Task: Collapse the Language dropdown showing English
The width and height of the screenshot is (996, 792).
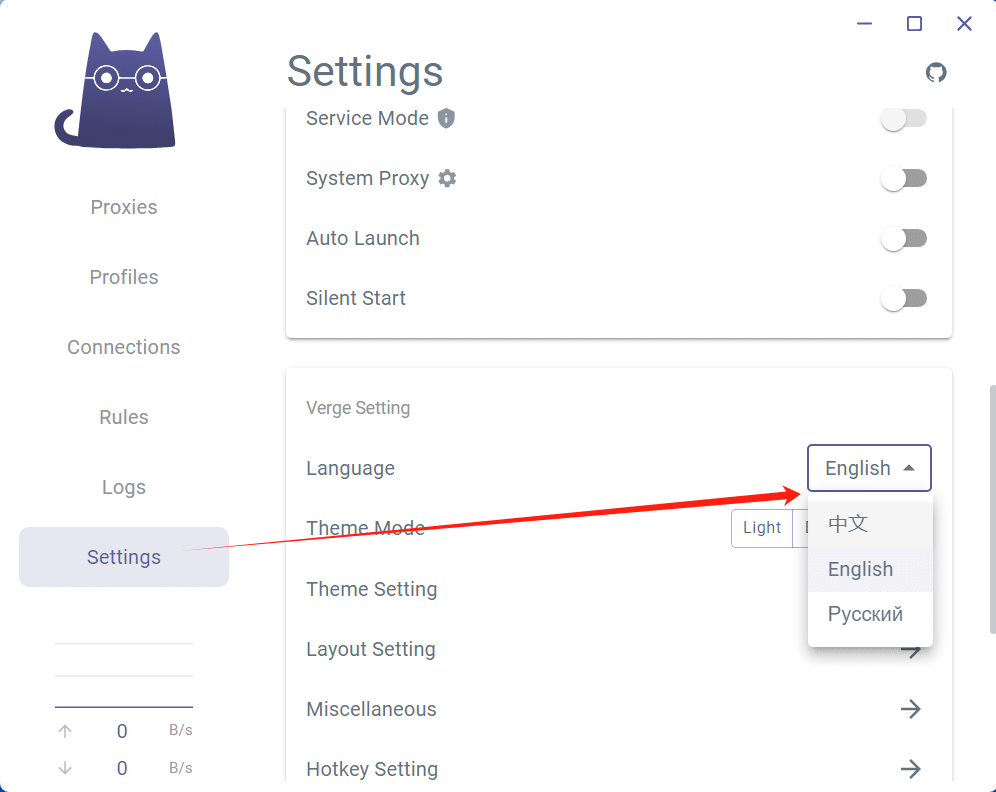Action: tap(869, 468)
